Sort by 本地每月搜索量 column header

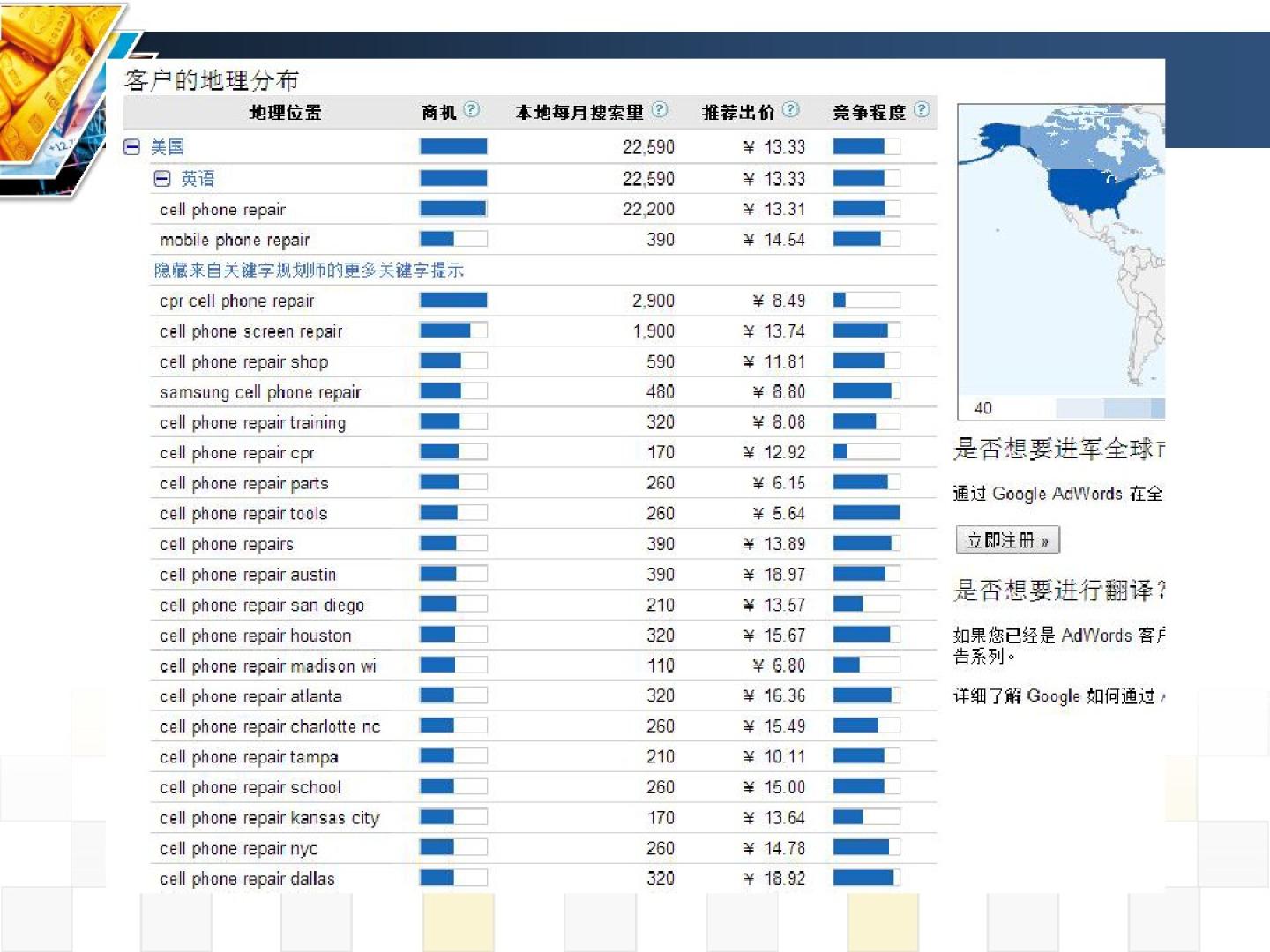(579, 113)
